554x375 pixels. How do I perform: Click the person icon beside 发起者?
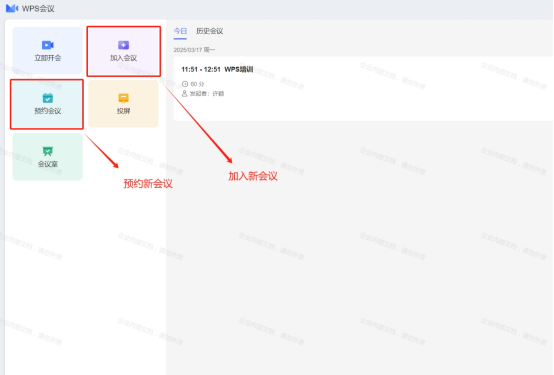184,94
